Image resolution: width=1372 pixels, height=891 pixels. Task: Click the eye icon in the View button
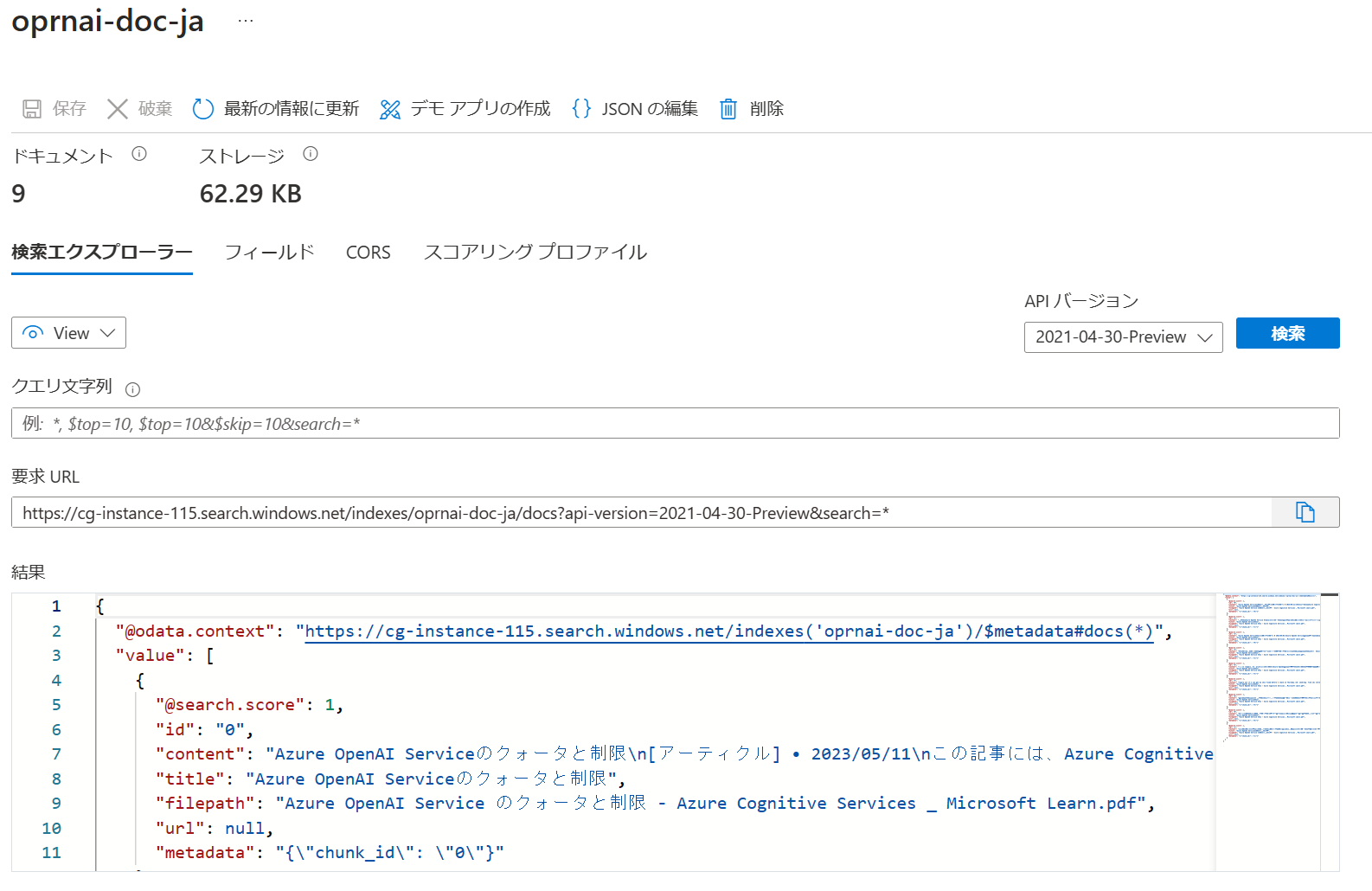coord(33,333)
